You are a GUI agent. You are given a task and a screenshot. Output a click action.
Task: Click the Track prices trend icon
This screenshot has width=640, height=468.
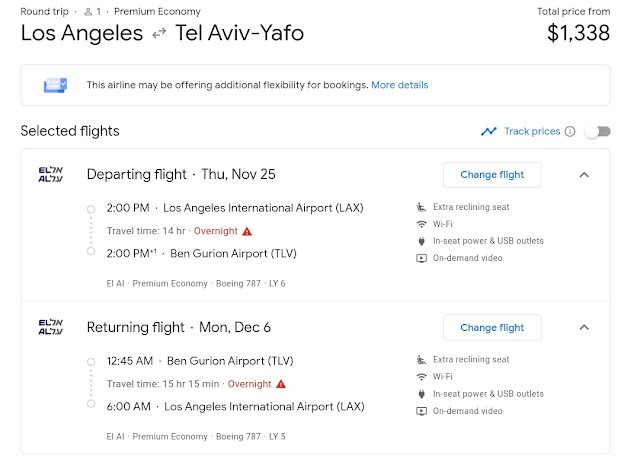[489, 131]
